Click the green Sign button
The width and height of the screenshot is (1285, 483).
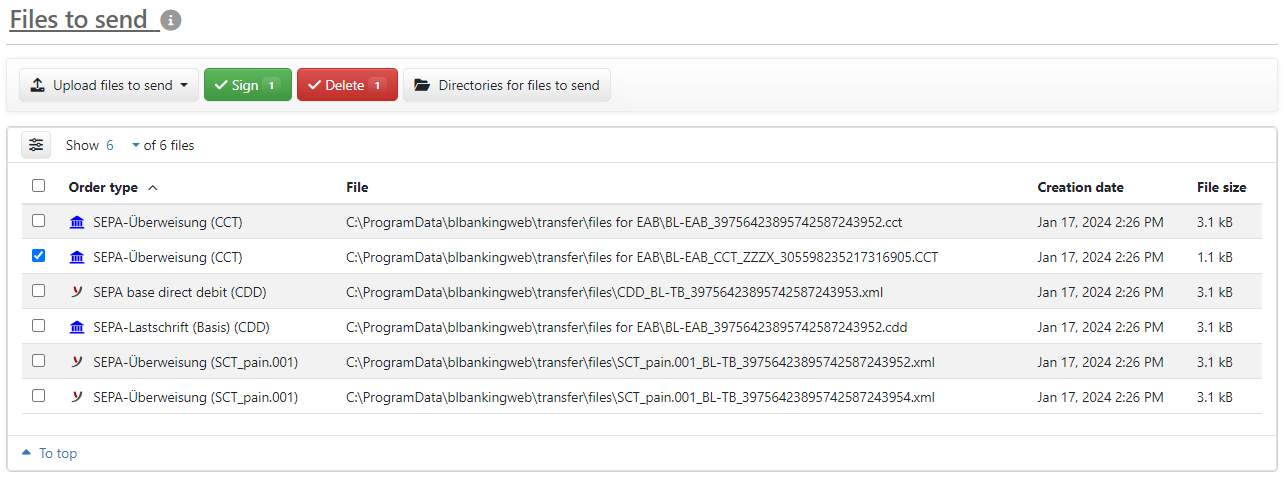[248, 85]
